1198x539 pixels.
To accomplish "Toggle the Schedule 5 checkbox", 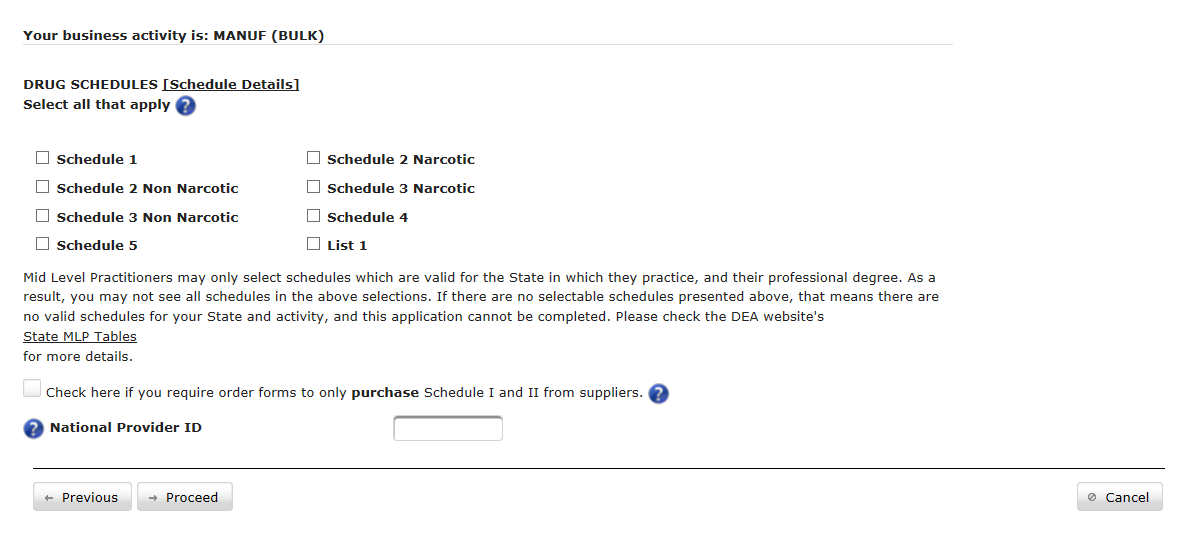I will (43, 244).
